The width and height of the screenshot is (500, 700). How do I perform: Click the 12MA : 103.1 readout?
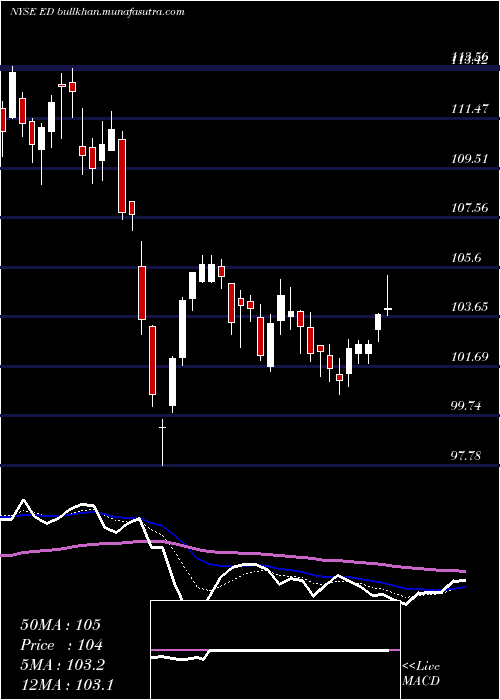pos(67,685)
